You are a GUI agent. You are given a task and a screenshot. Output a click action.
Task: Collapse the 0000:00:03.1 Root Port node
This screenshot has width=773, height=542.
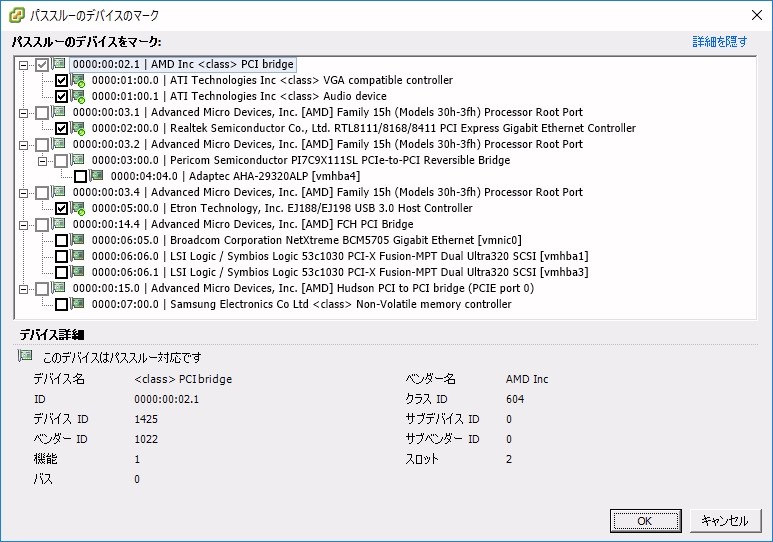[23, 113]
